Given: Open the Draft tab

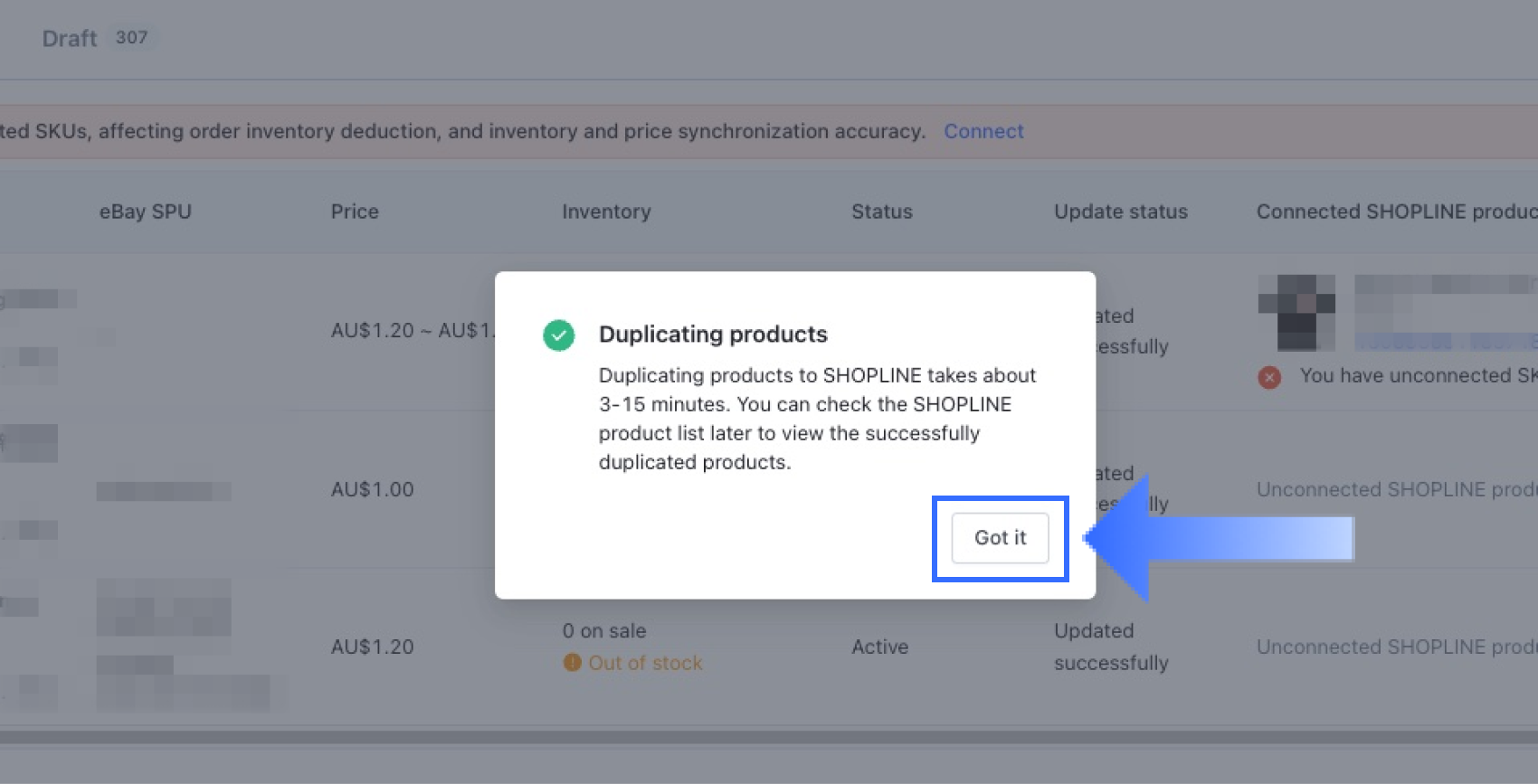Looking at the screenshot, I should click(x=70, y=38).
